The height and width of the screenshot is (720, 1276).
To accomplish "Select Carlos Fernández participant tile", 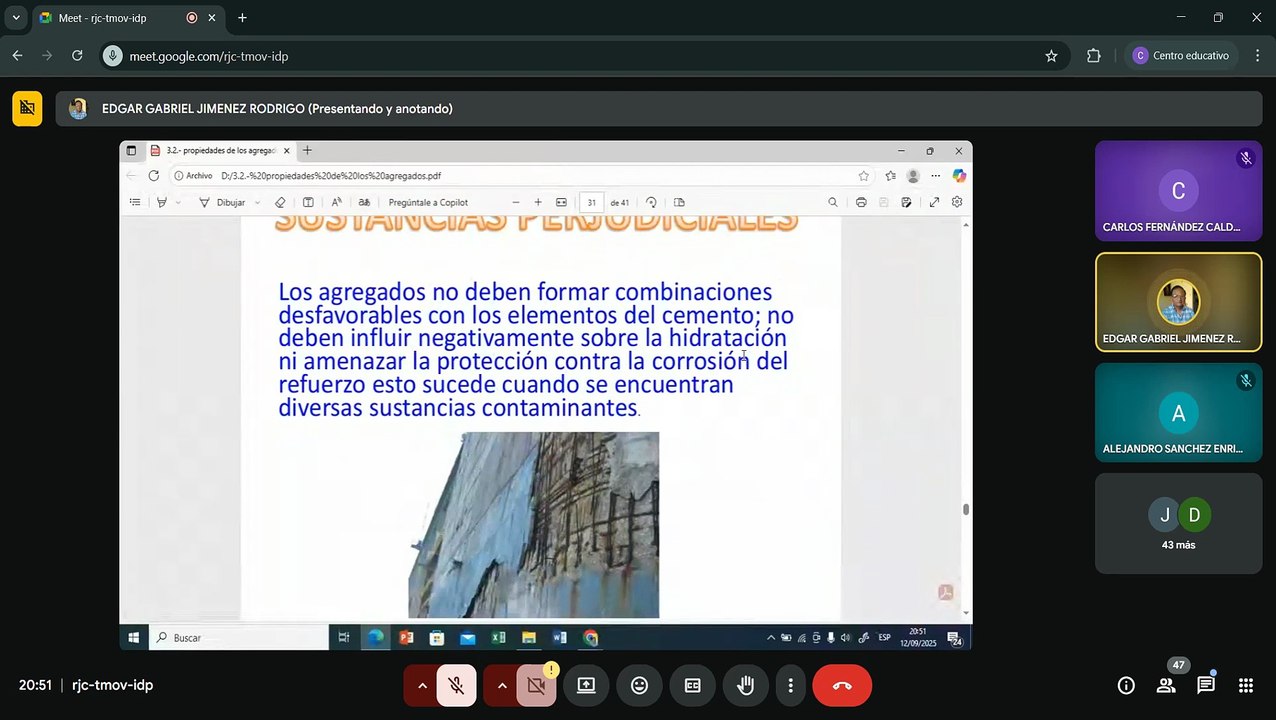I will coord(1178,191).
